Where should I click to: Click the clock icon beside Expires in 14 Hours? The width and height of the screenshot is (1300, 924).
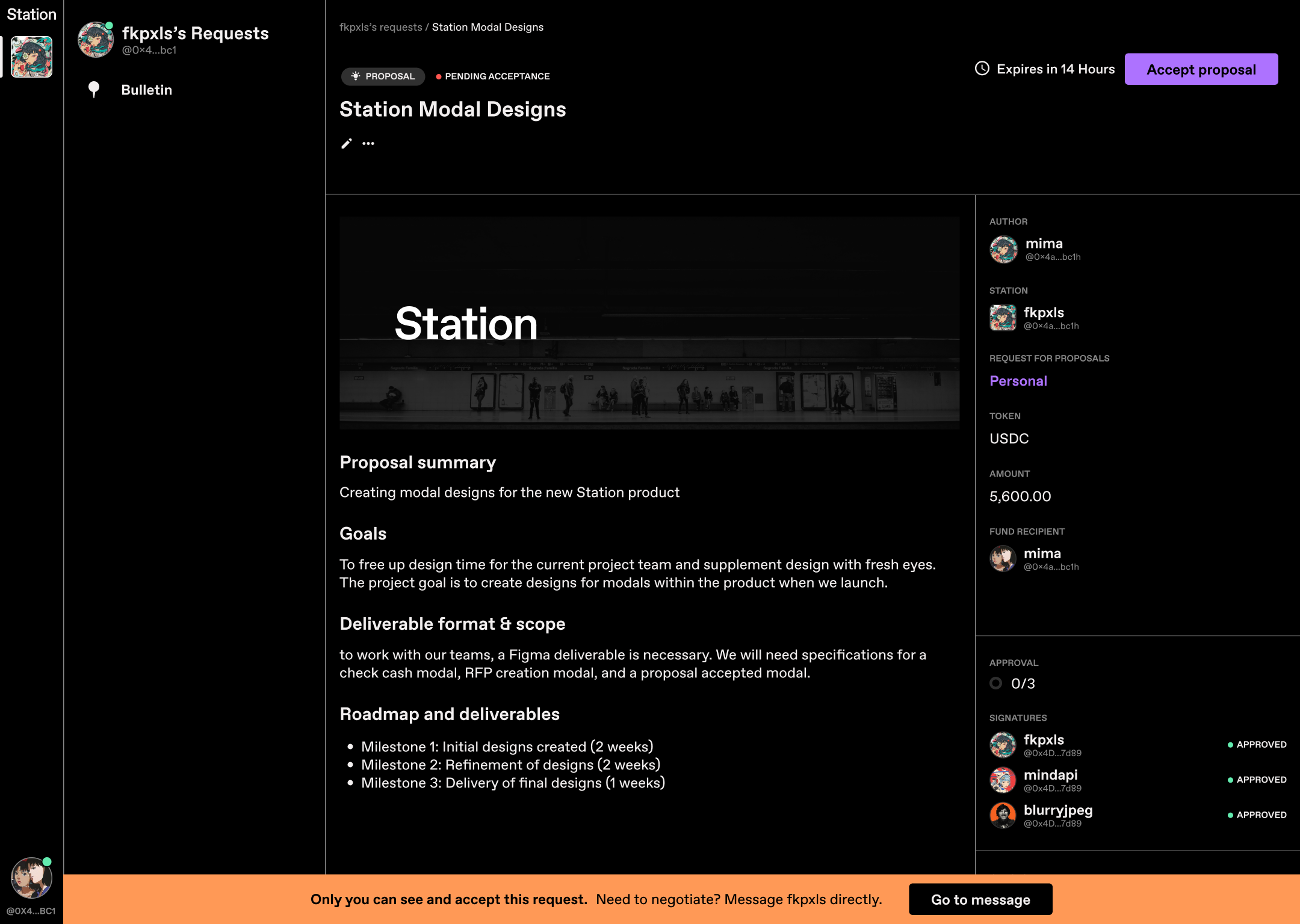coord(982,69)
